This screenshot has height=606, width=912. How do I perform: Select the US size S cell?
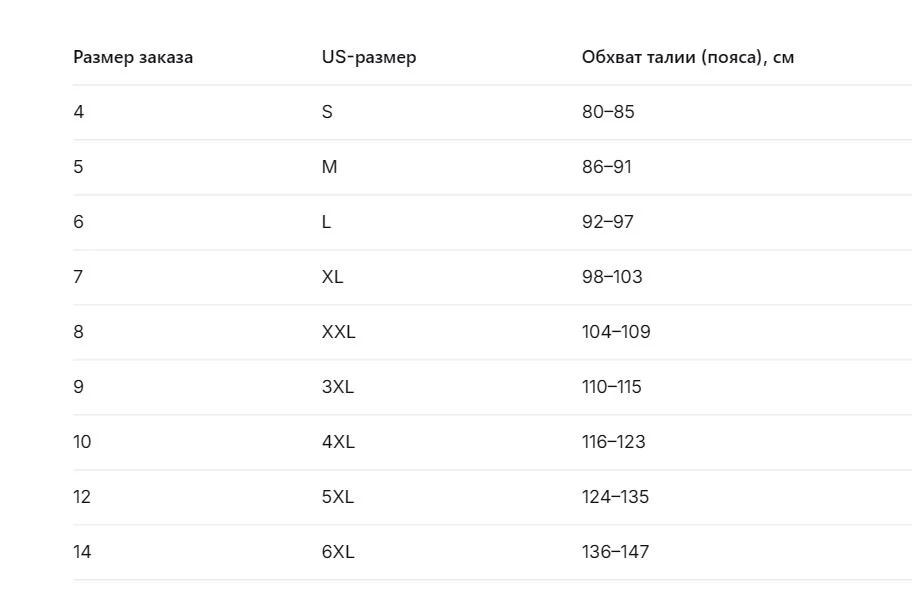[x=327, y=112]
